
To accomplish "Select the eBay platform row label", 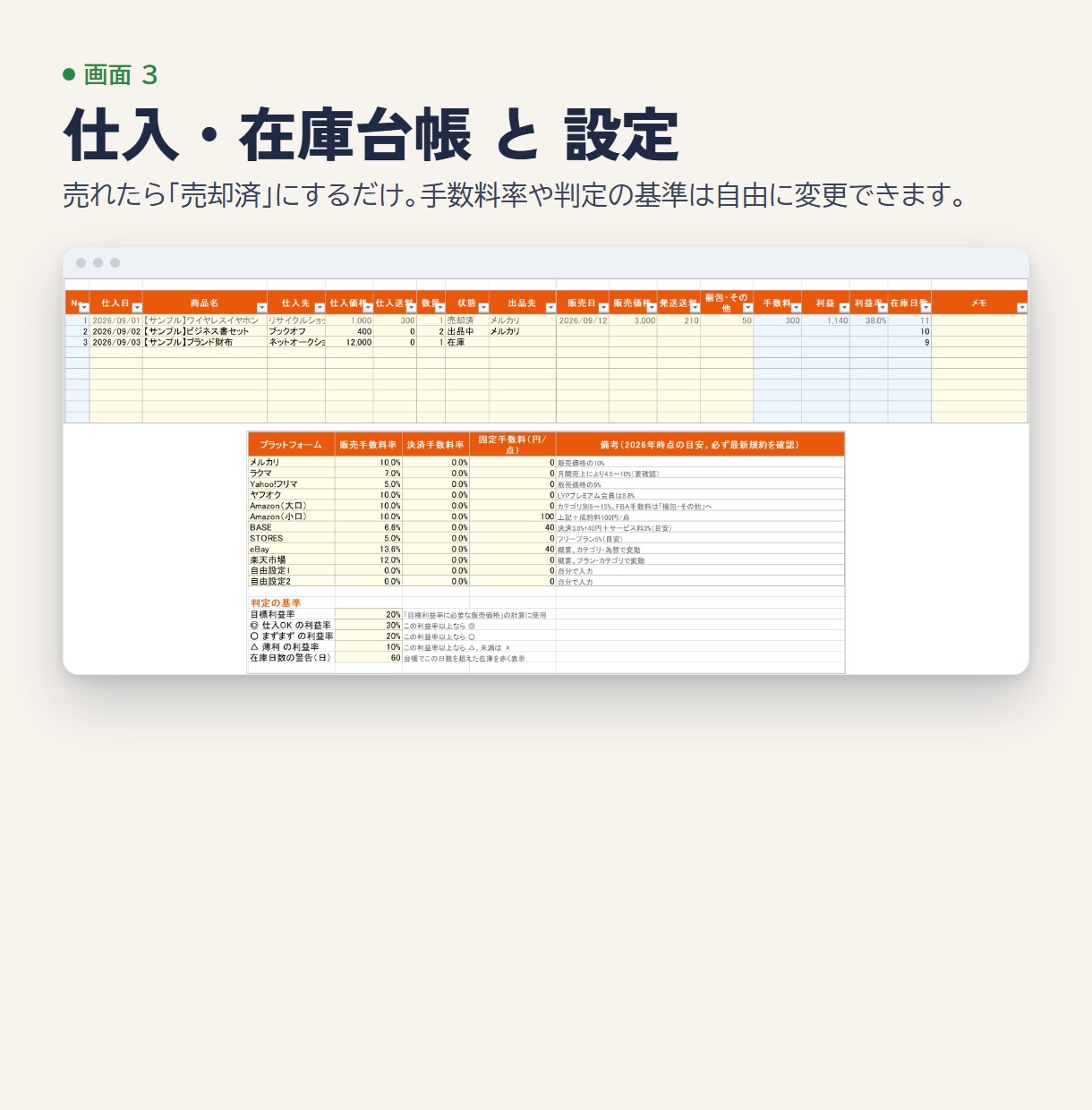I will [291, 549].
